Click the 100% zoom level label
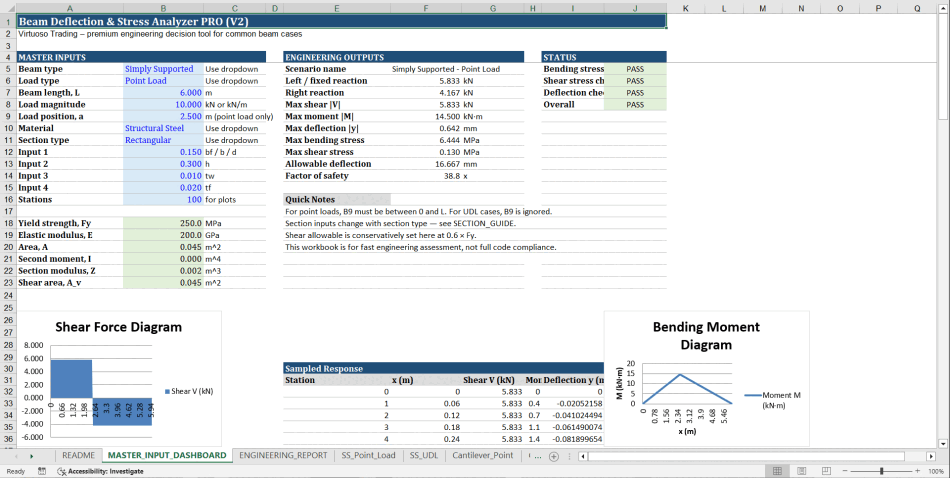Viewport: 950px width, 478px height. coord(934,471)
